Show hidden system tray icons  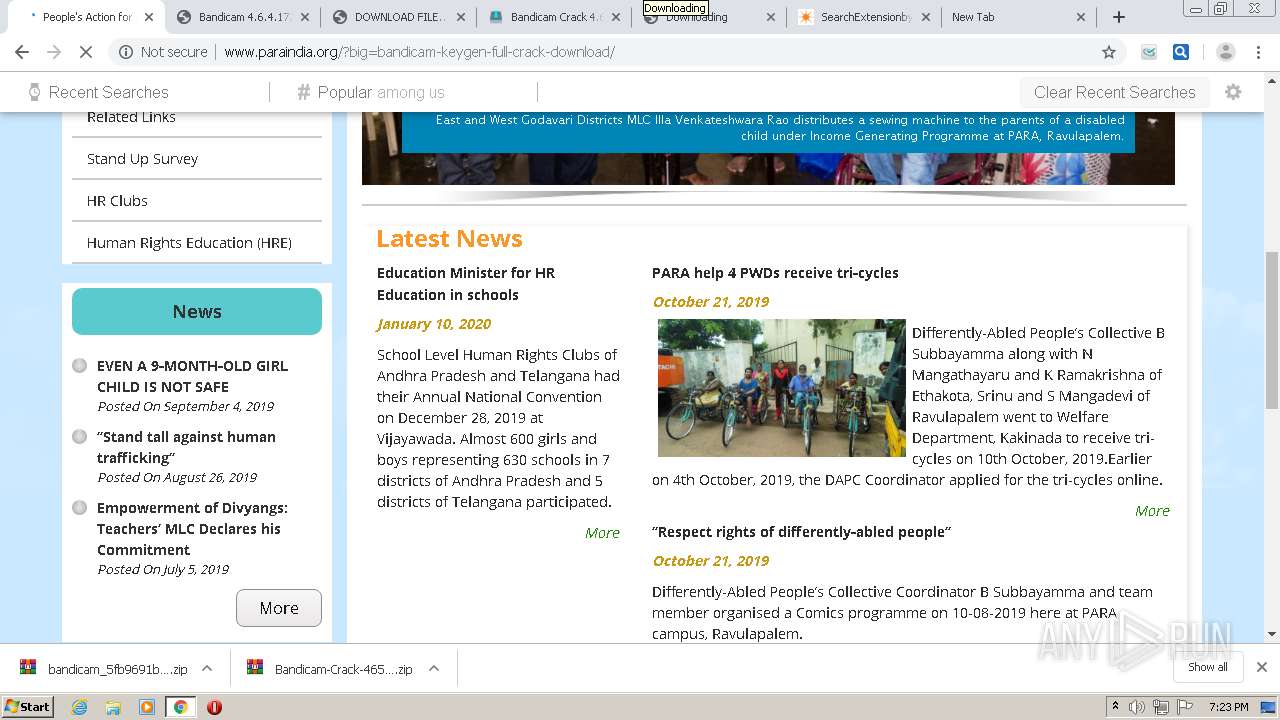[x=1116, y=707]
